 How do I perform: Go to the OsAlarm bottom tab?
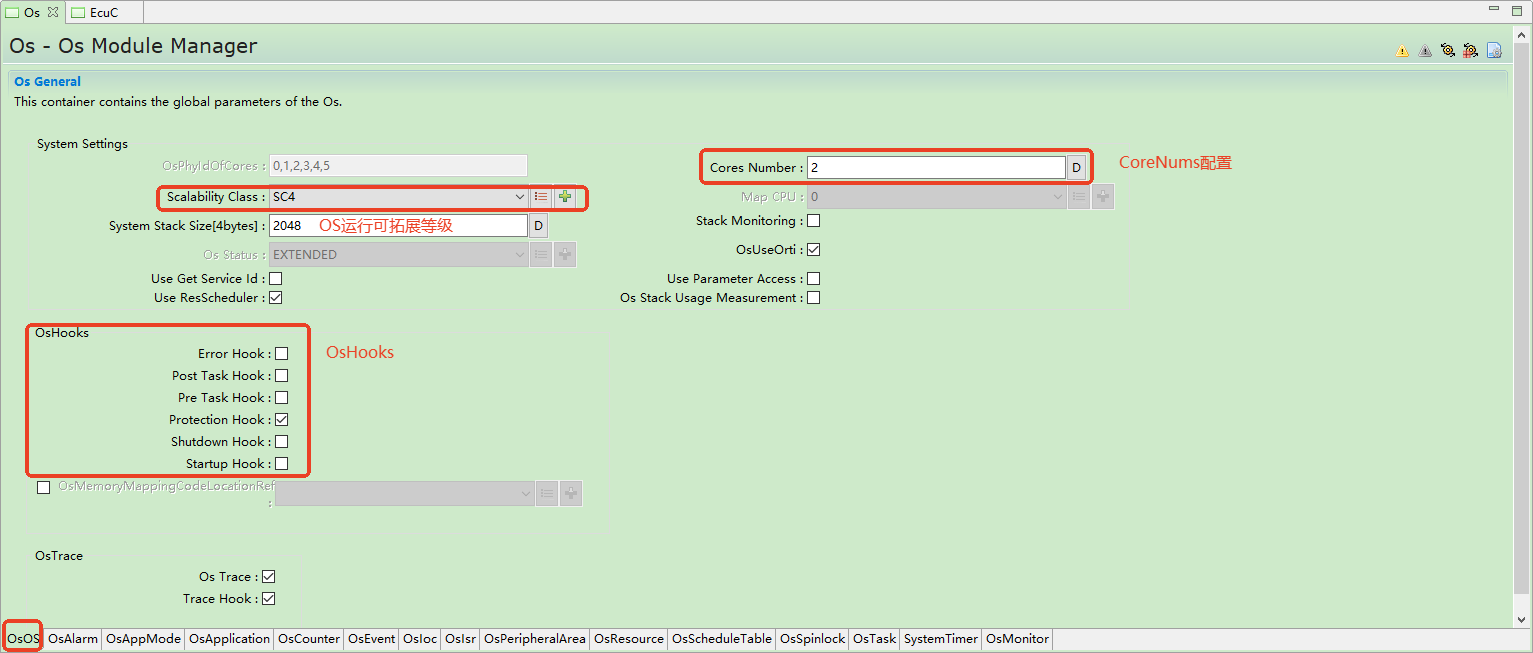coord(73,639)
